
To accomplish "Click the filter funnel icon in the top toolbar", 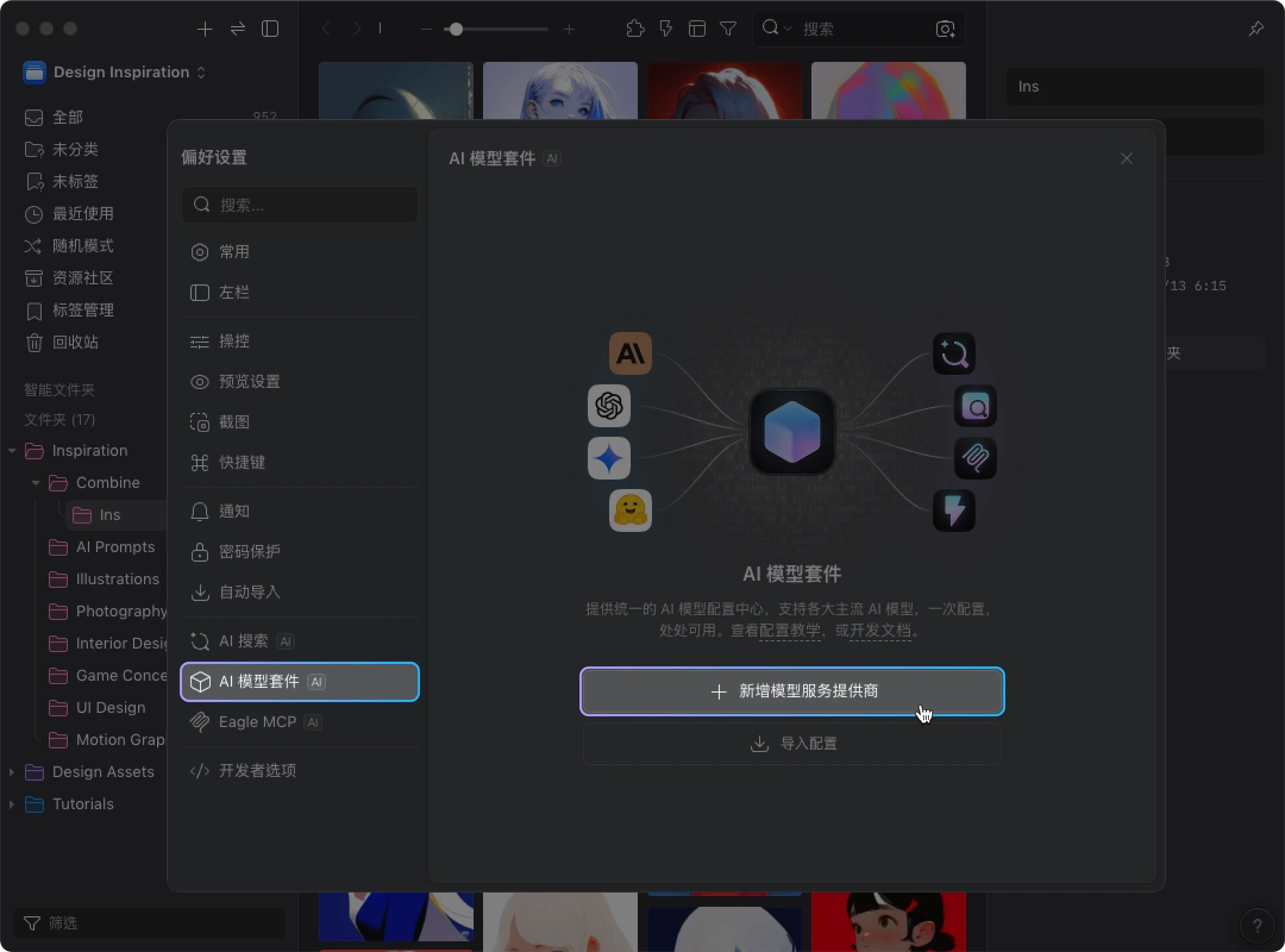I will click(728, 29).
